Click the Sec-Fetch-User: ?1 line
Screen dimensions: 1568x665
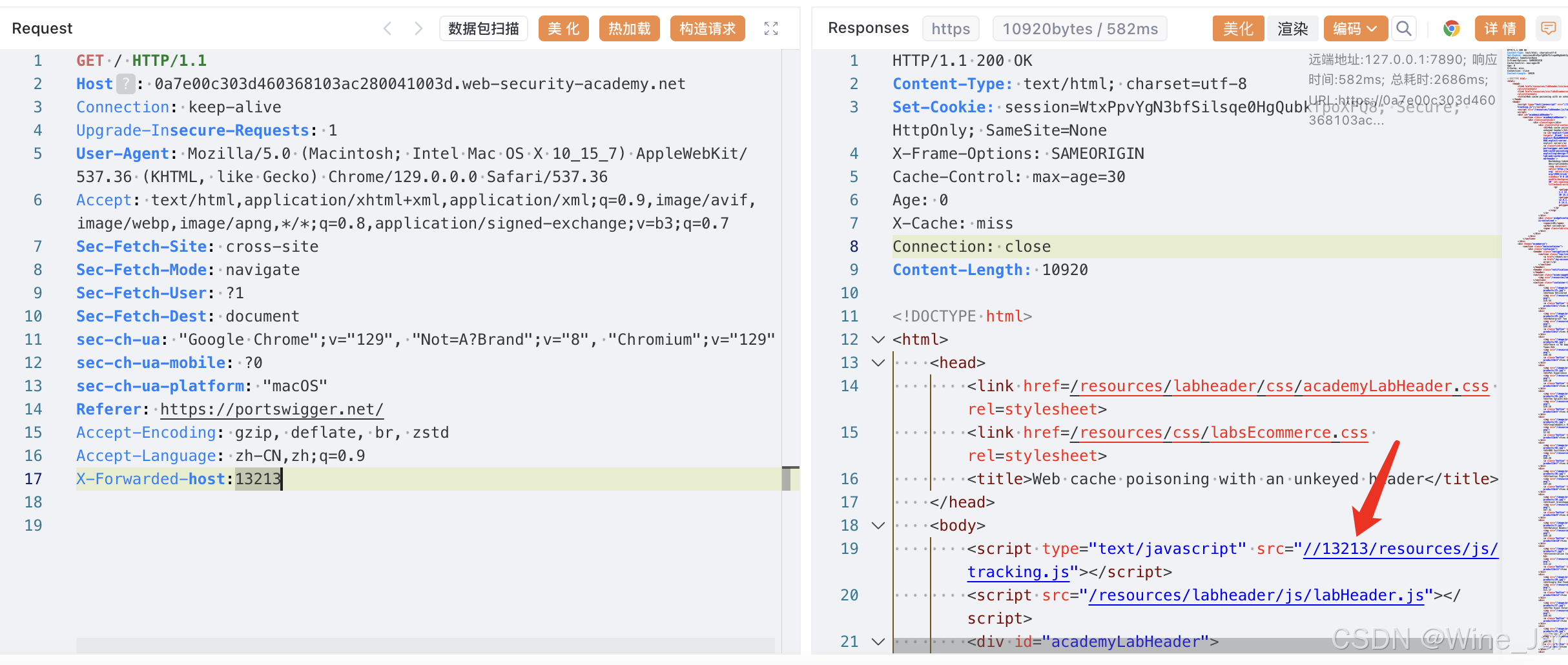(x=160, y=293)
